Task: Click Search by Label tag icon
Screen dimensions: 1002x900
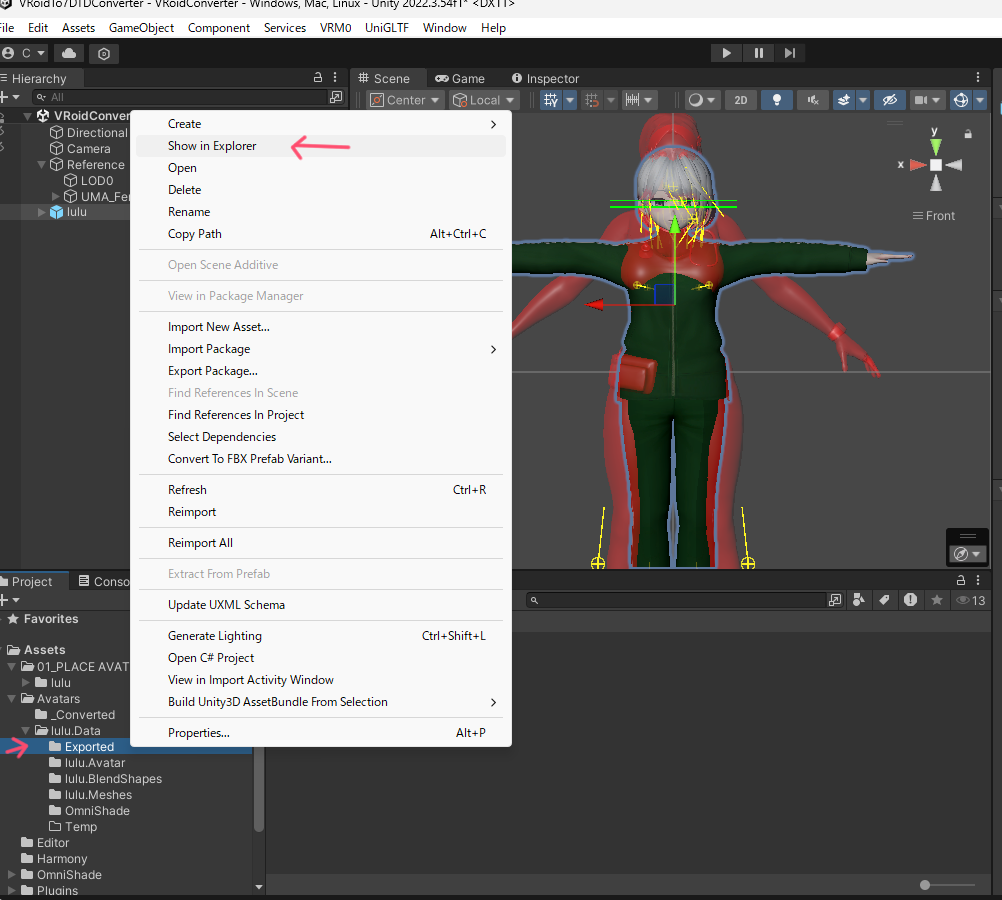Action: click(x=884, y=600)
